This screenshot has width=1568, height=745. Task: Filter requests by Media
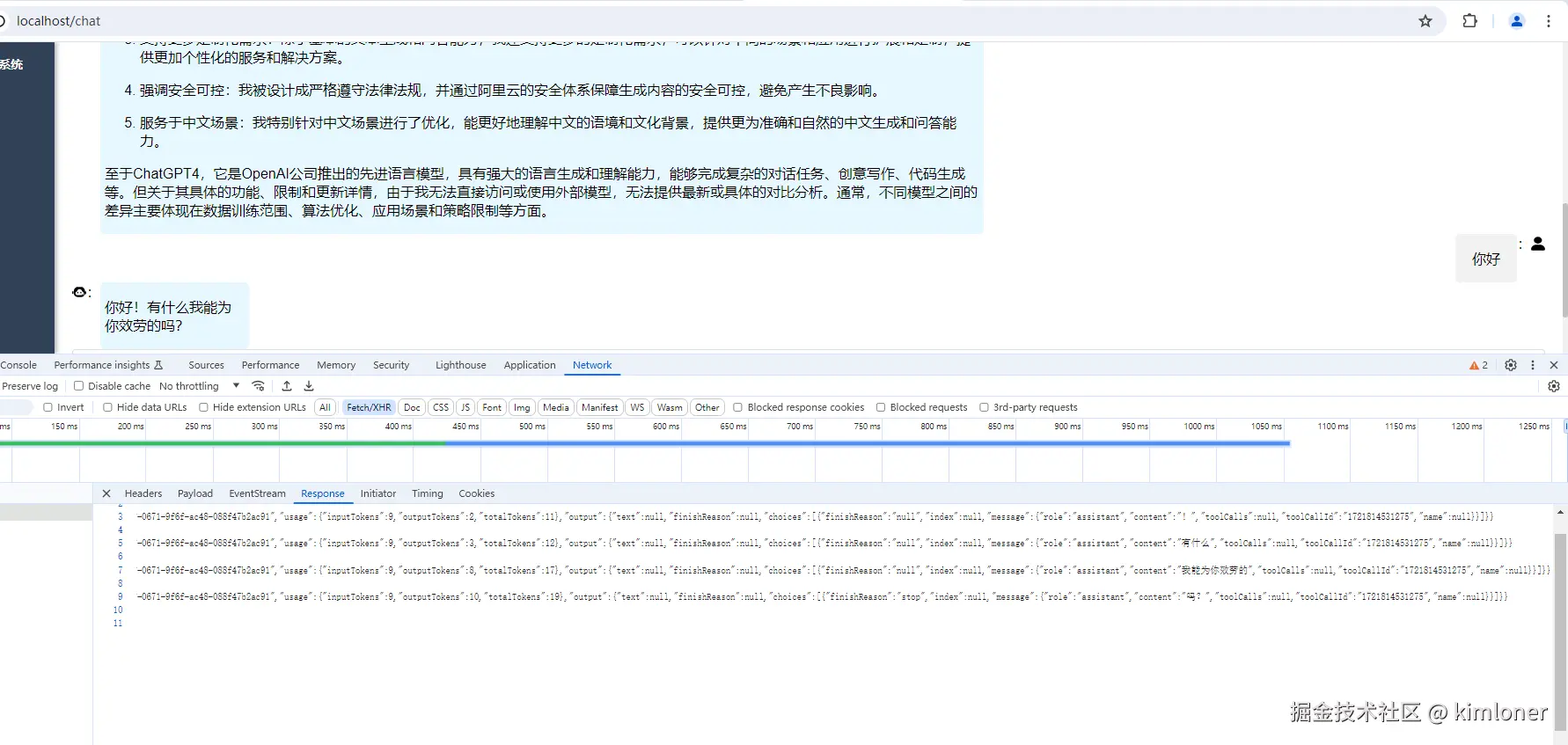(x=556, y=407)
